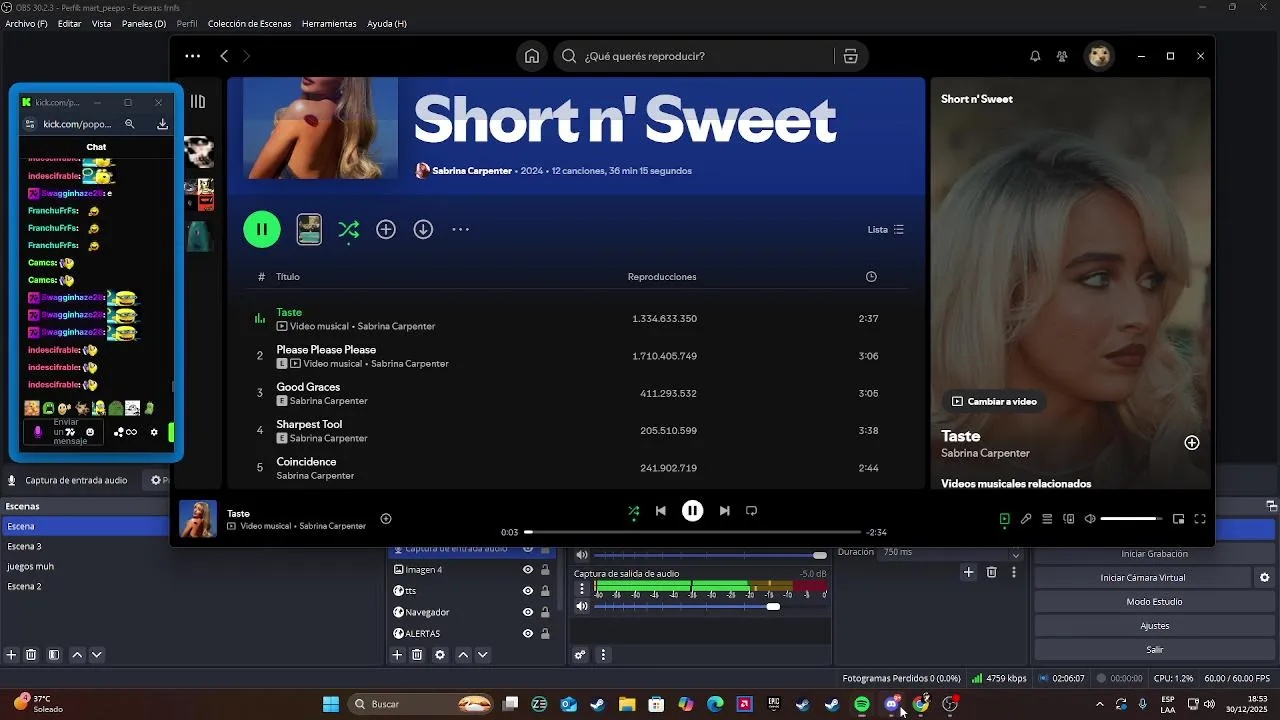Image resolution: width=1280 pixels, height=720 pixels.
Task: Open the Browse icon in search bar
Action: tap(851, 56)
